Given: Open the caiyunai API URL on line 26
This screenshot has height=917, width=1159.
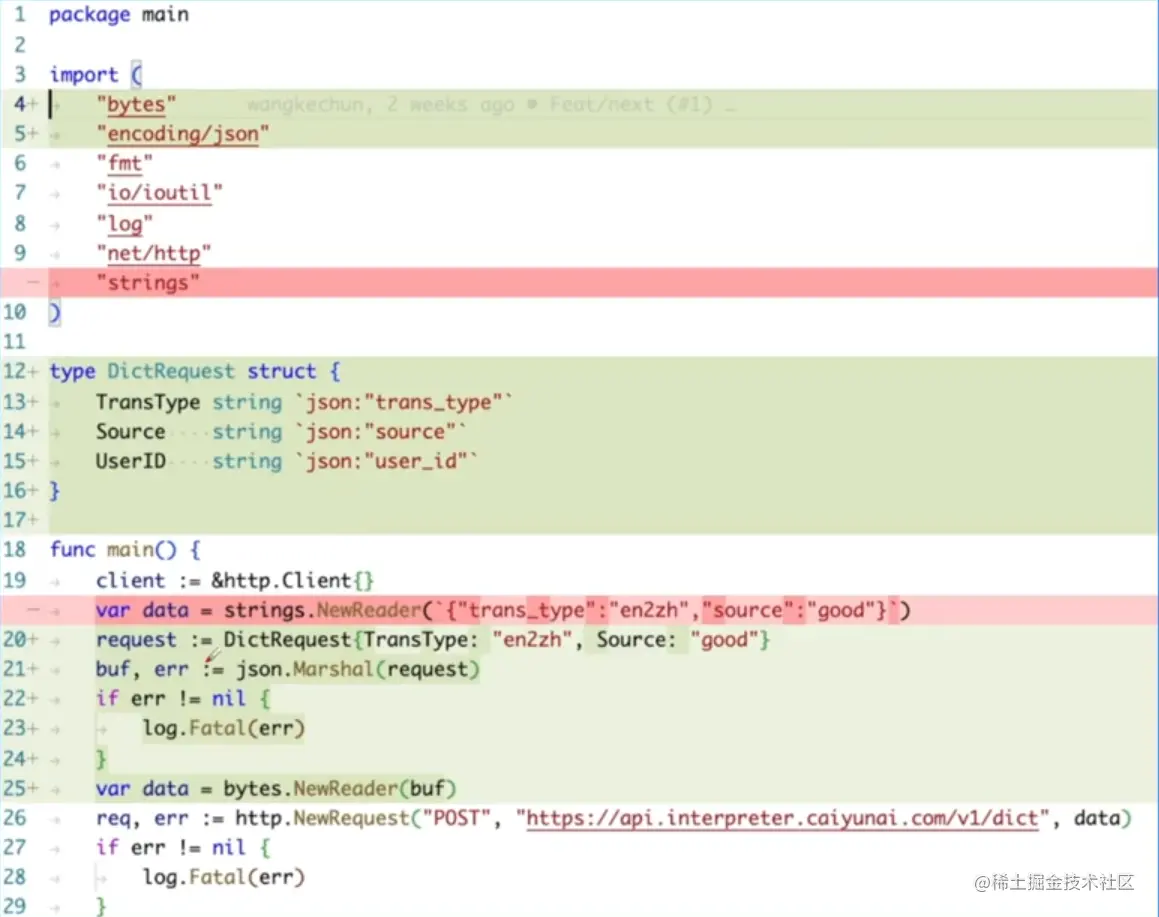Looking at the screenshot, I should coord(782,818).
